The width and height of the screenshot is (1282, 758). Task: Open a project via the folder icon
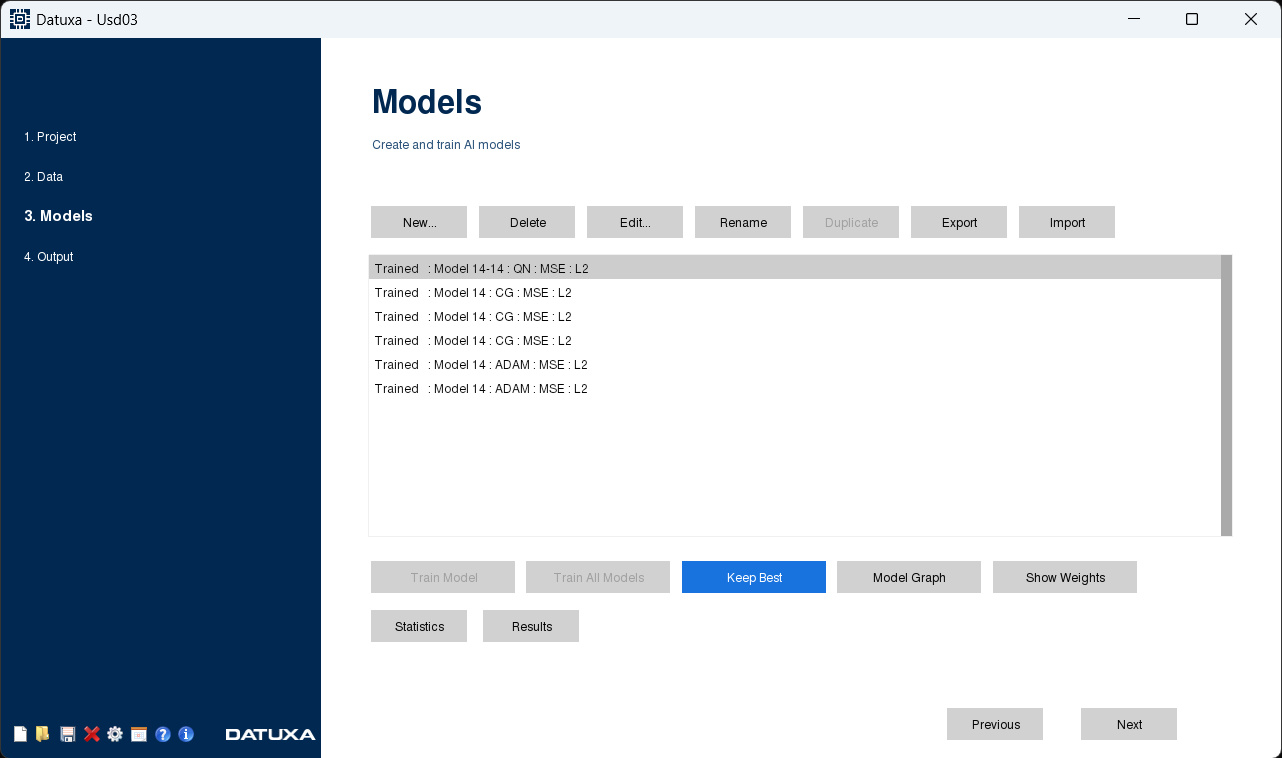coord(42,734)
